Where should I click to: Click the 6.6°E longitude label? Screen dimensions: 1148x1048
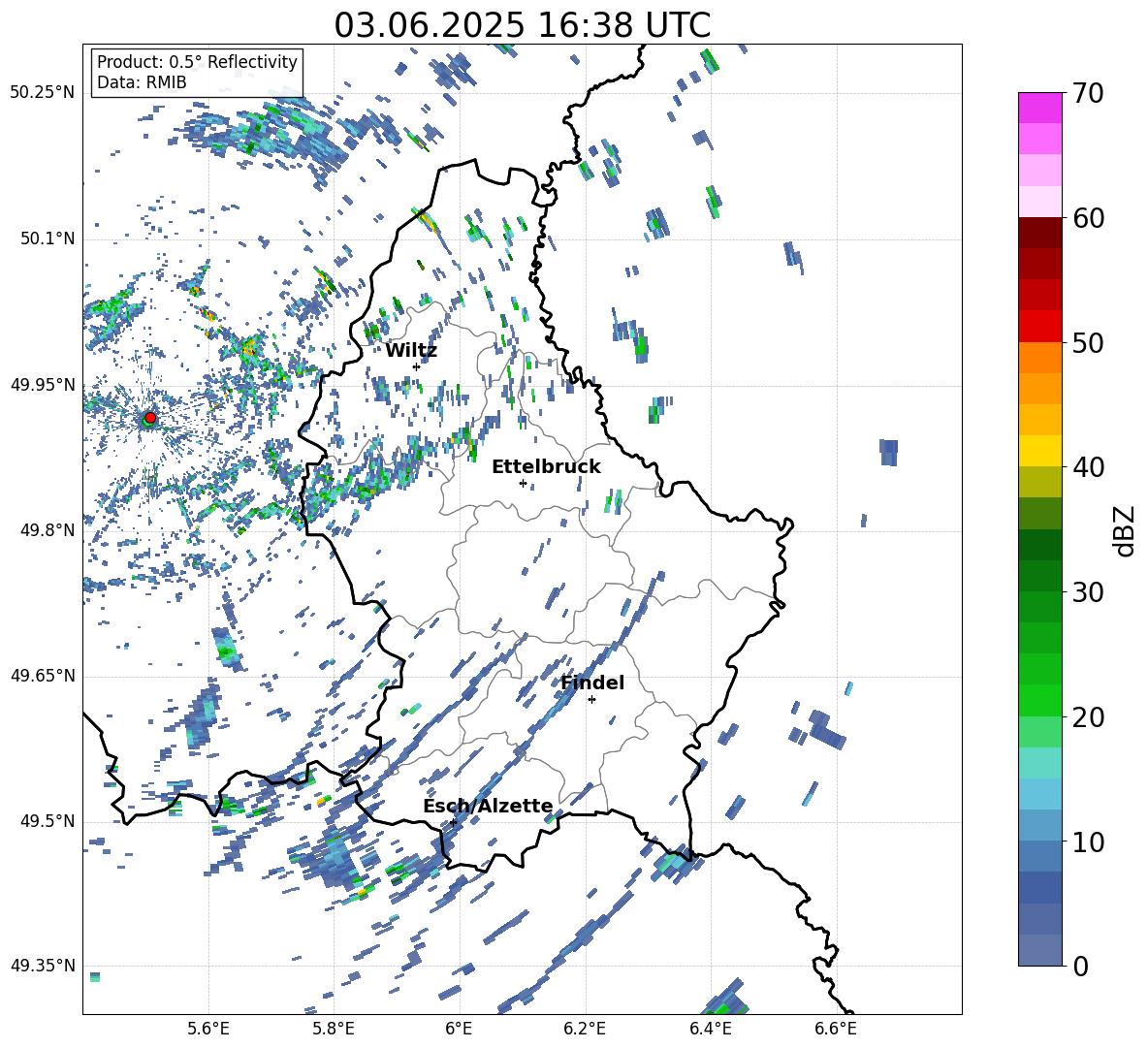pyautogui.click(x=836, y=1029)
